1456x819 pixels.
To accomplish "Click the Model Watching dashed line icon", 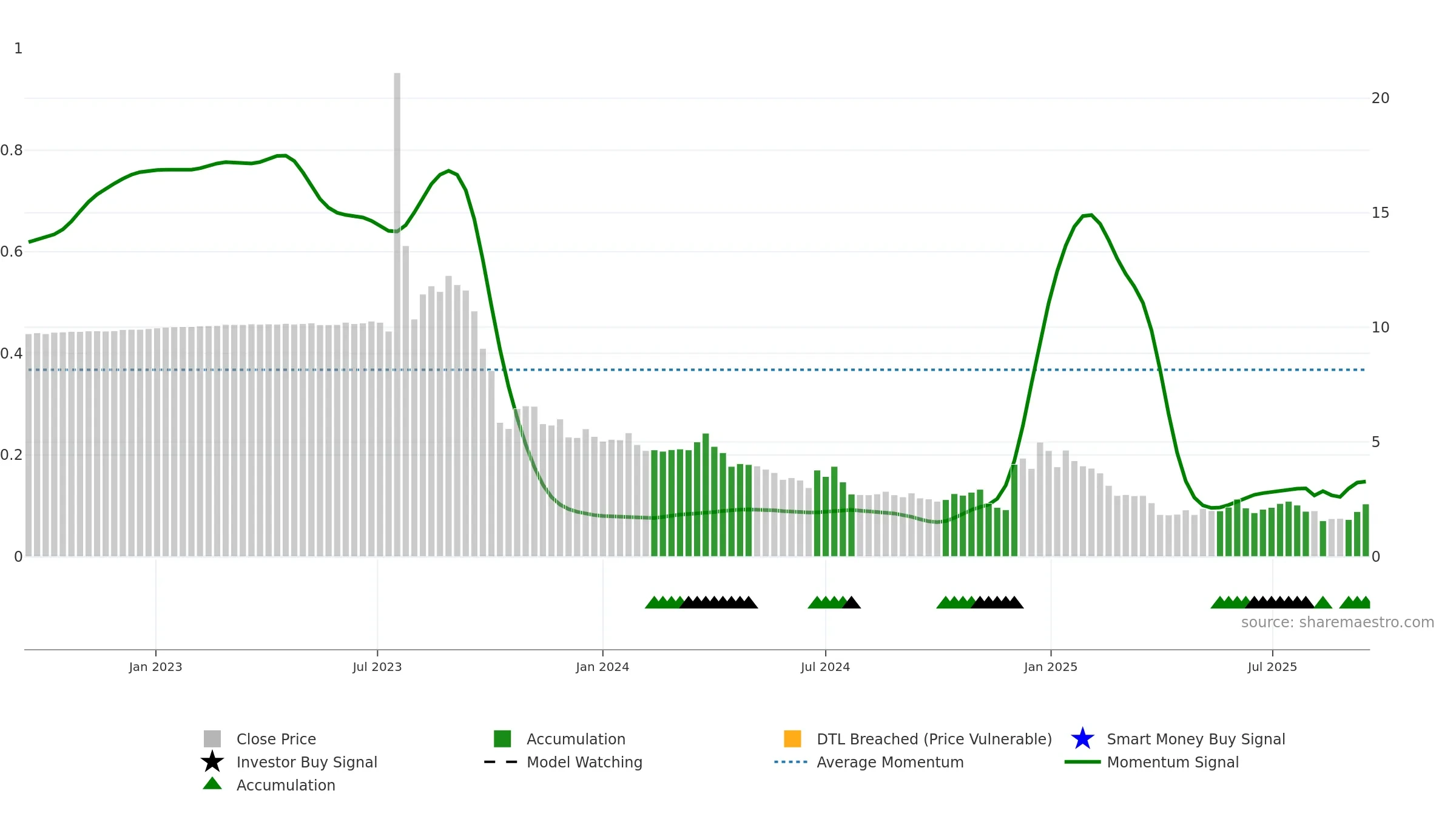I will tap(500, 762).
